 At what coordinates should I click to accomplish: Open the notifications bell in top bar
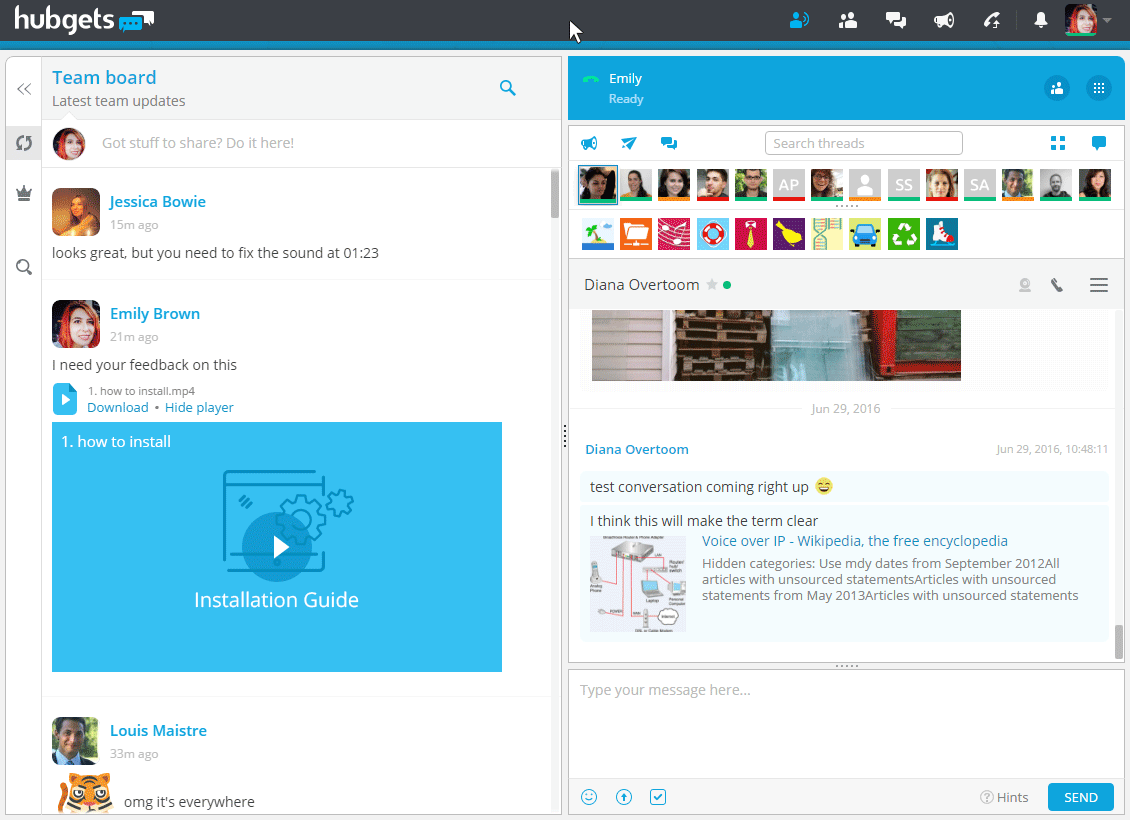pos(1041,20)
